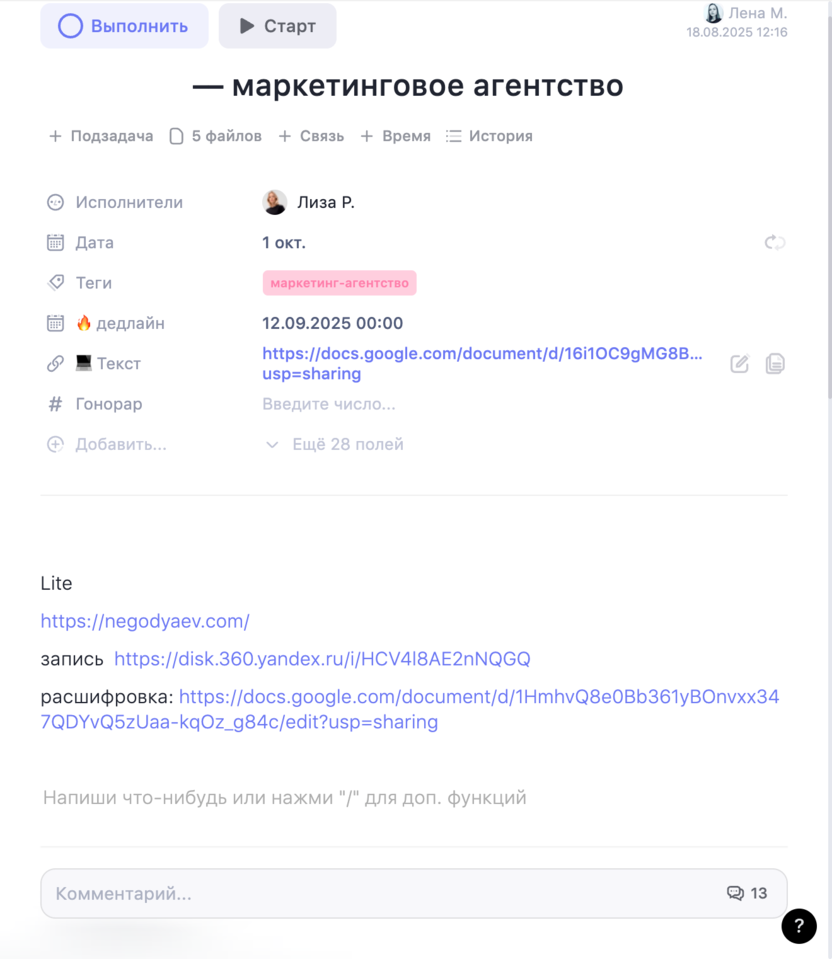This screenshot has width=832, height=959.
Task: Click the help question mark button
Action: pos(798,926)
